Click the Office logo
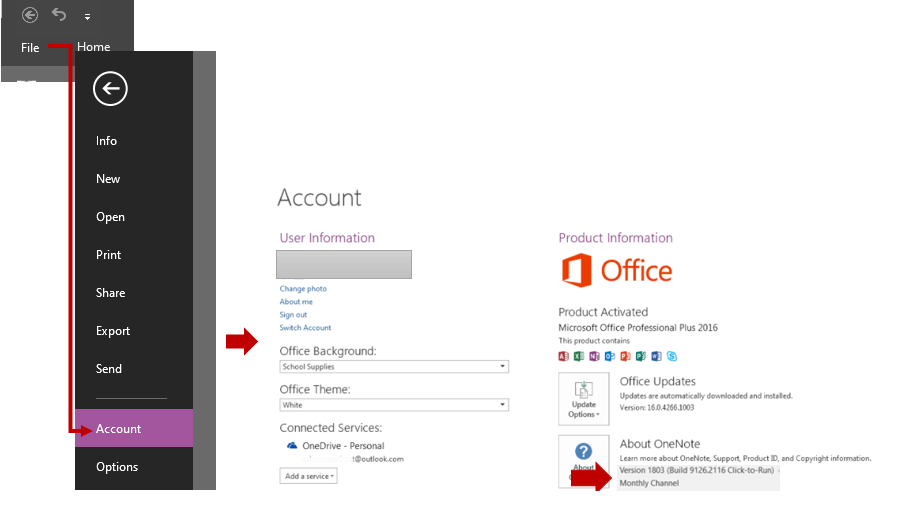Image resolution: width=903 pixels, height=514 pixels. click(x=617, y=271)
